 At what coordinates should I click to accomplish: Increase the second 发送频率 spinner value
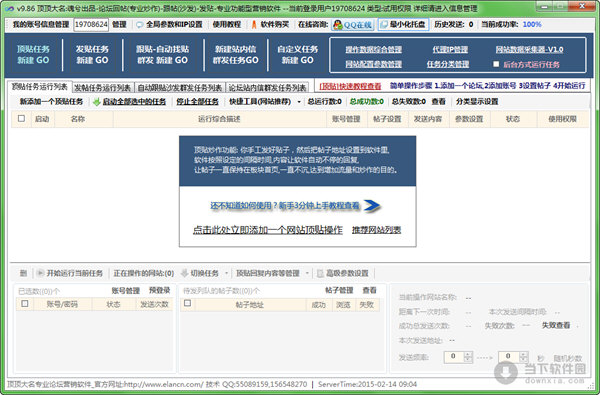coord(523,354)
